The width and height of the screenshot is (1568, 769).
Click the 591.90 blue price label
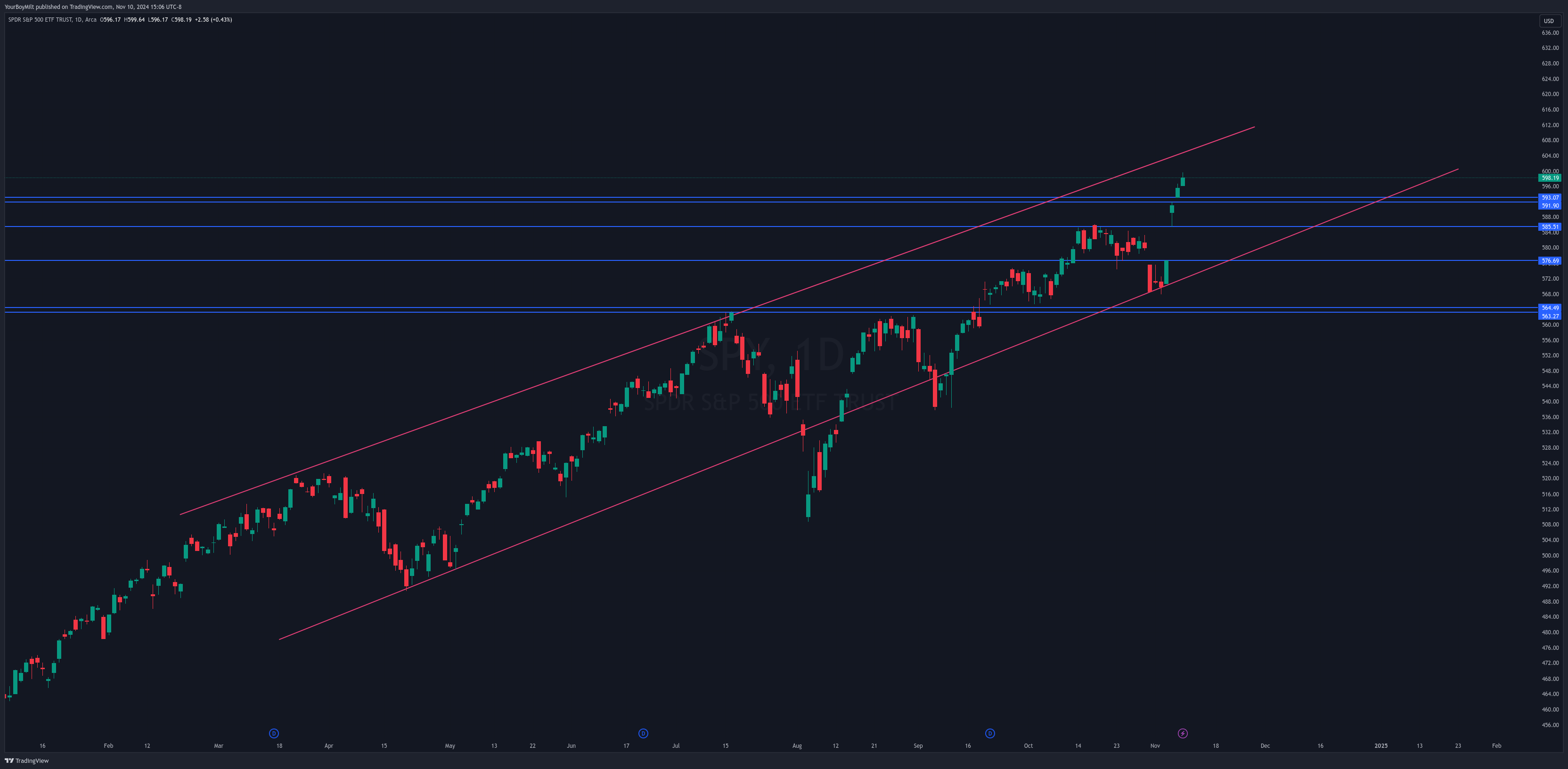(x=1550, y=206)
